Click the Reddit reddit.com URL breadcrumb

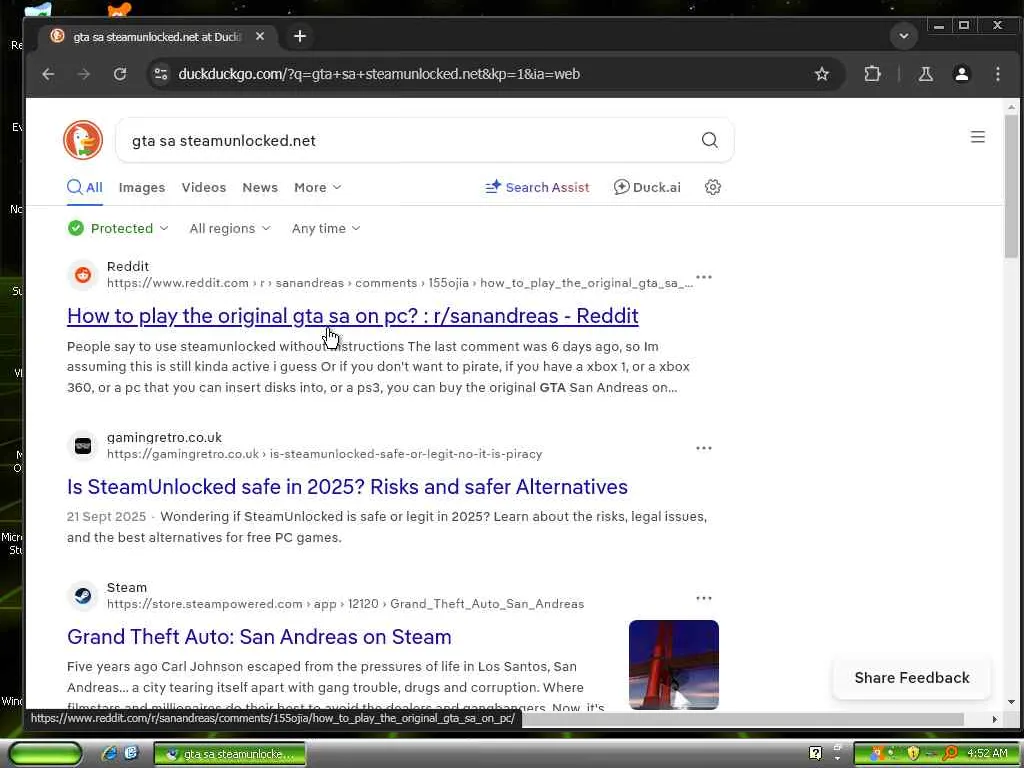pos(400,283)
